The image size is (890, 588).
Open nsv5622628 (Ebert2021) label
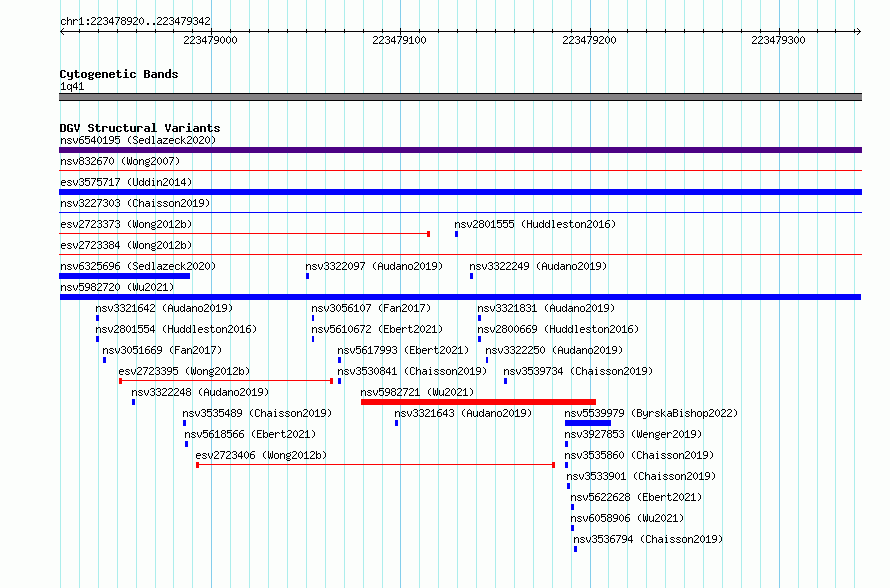(636, 497)
